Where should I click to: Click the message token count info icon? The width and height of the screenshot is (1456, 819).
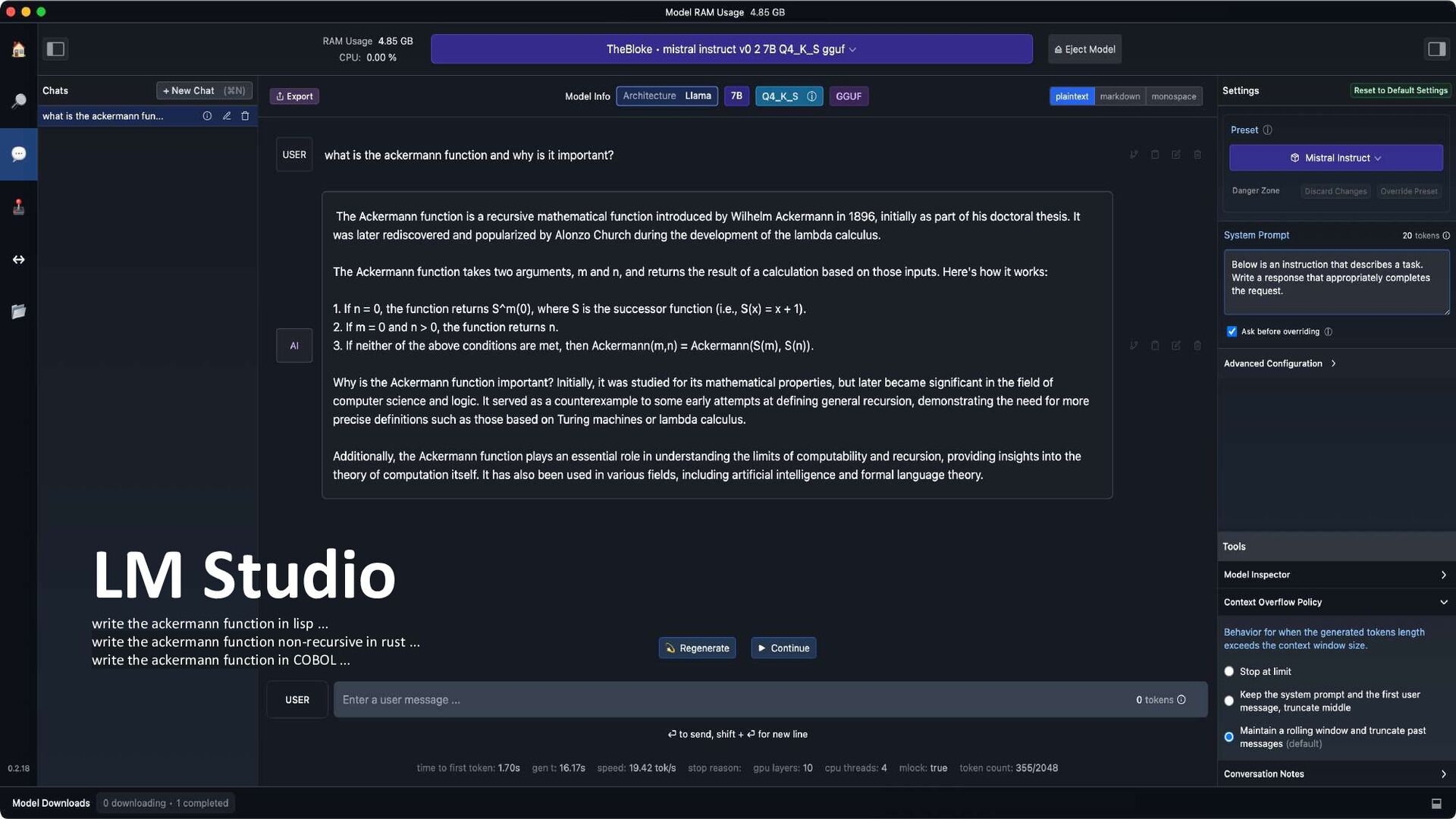pyautogui.click(x=1181, y=700)
